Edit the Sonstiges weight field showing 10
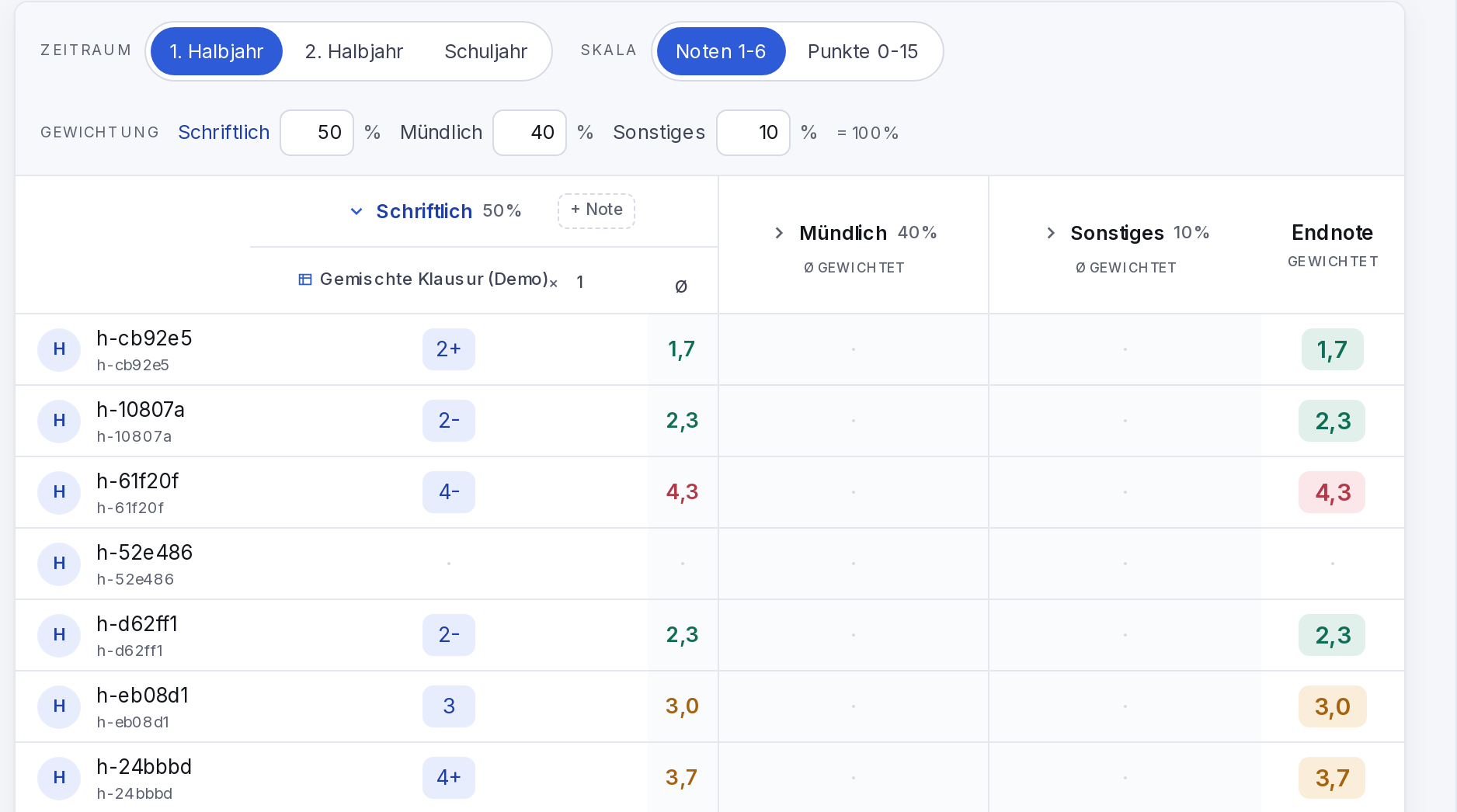This screenshot has width=1457, height=812. point(753,133)
